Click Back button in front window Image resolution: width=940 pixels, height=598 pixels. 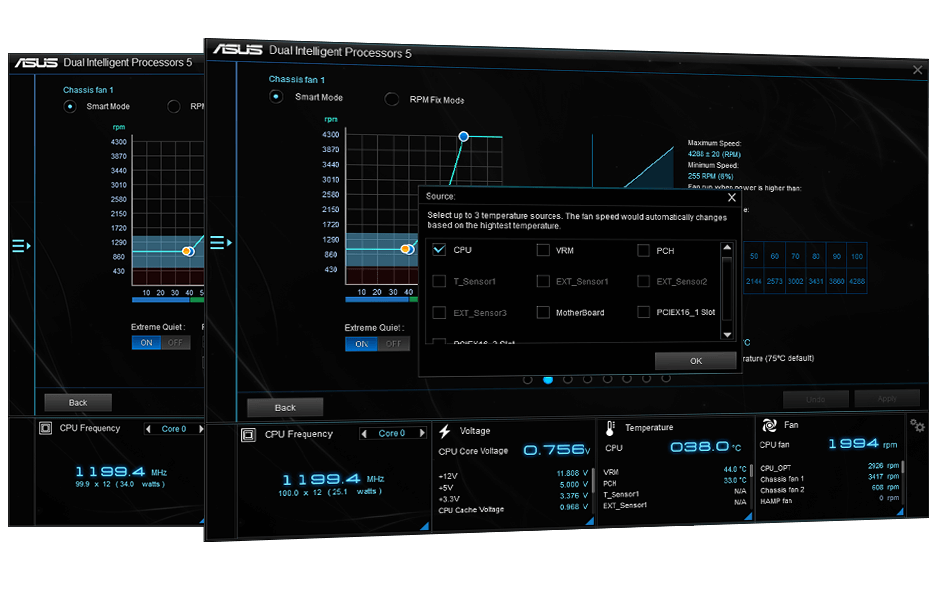pos(285,407)
